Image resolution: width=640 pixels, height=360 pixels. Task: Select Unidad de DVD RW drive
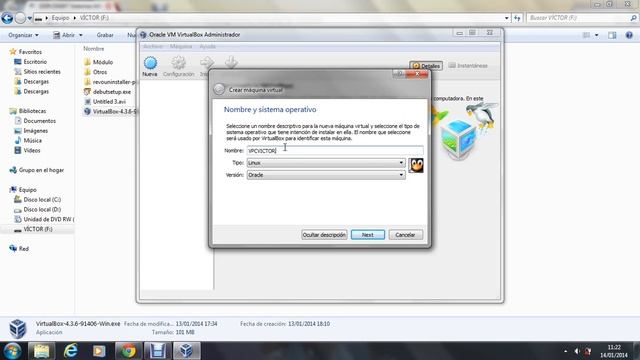(48, 219)
